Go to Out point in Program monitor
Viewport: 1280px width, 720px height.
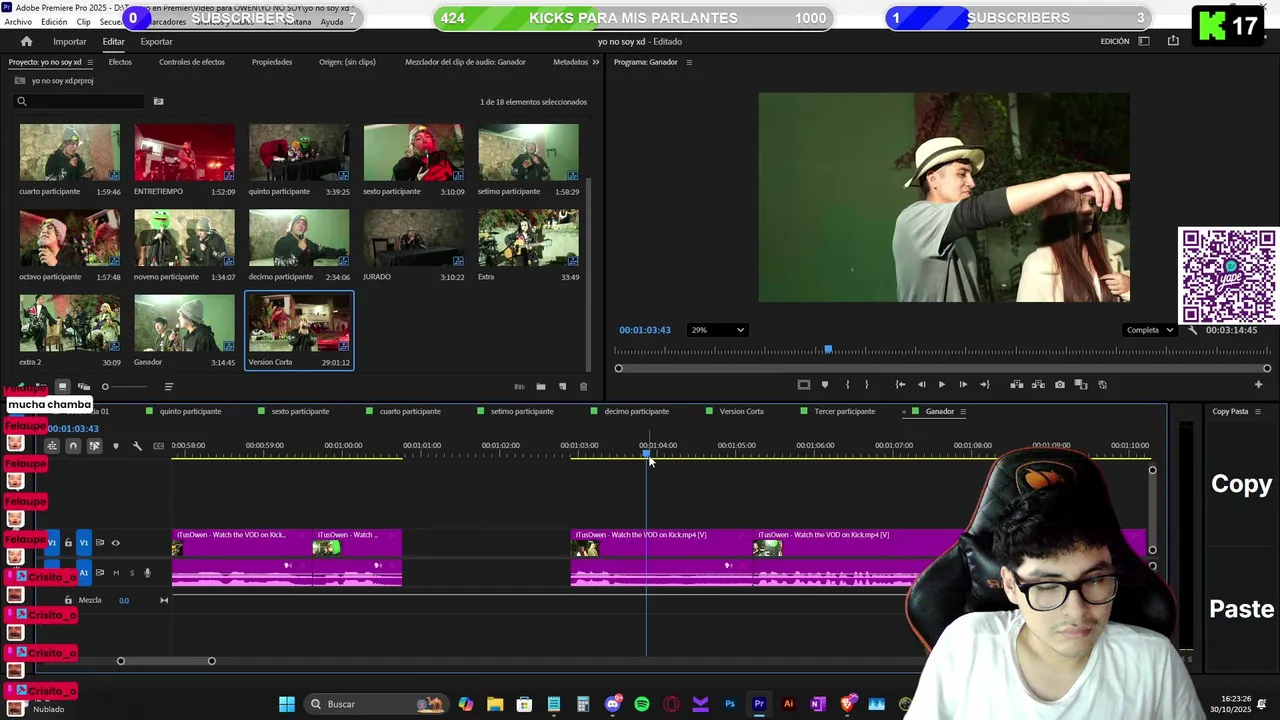pos(985,384)
